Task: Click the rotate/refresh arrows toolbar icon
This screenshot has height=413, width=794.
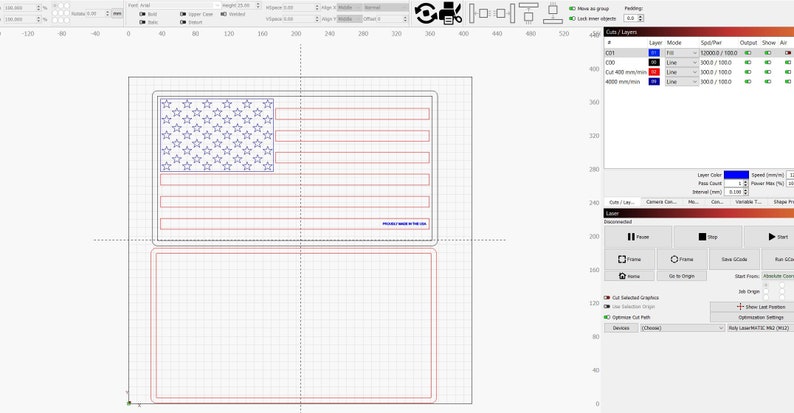Action: coord(425,13)
